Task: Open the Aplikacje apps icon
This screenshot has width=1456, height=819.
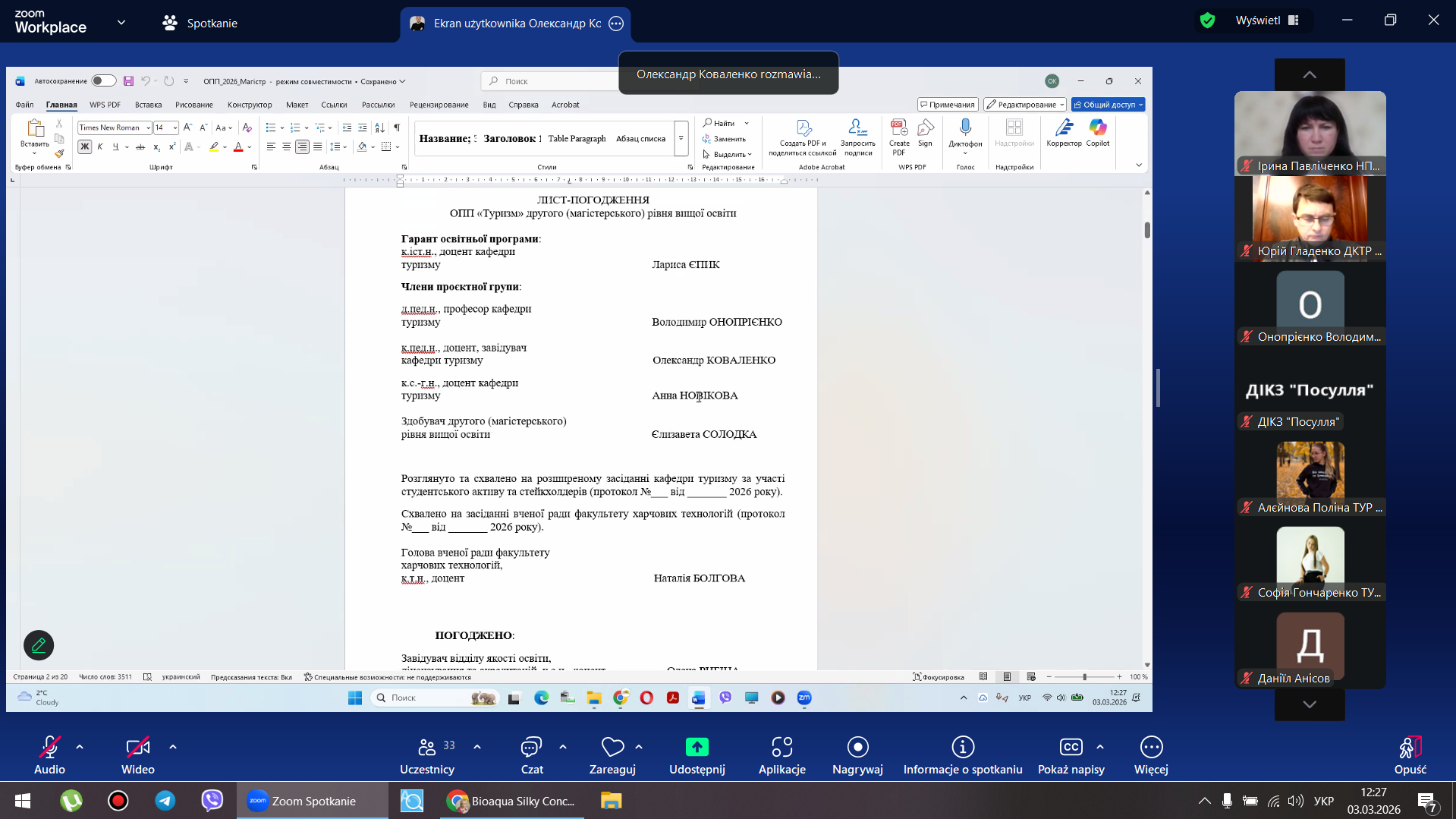Action: (x=781, y=748)
